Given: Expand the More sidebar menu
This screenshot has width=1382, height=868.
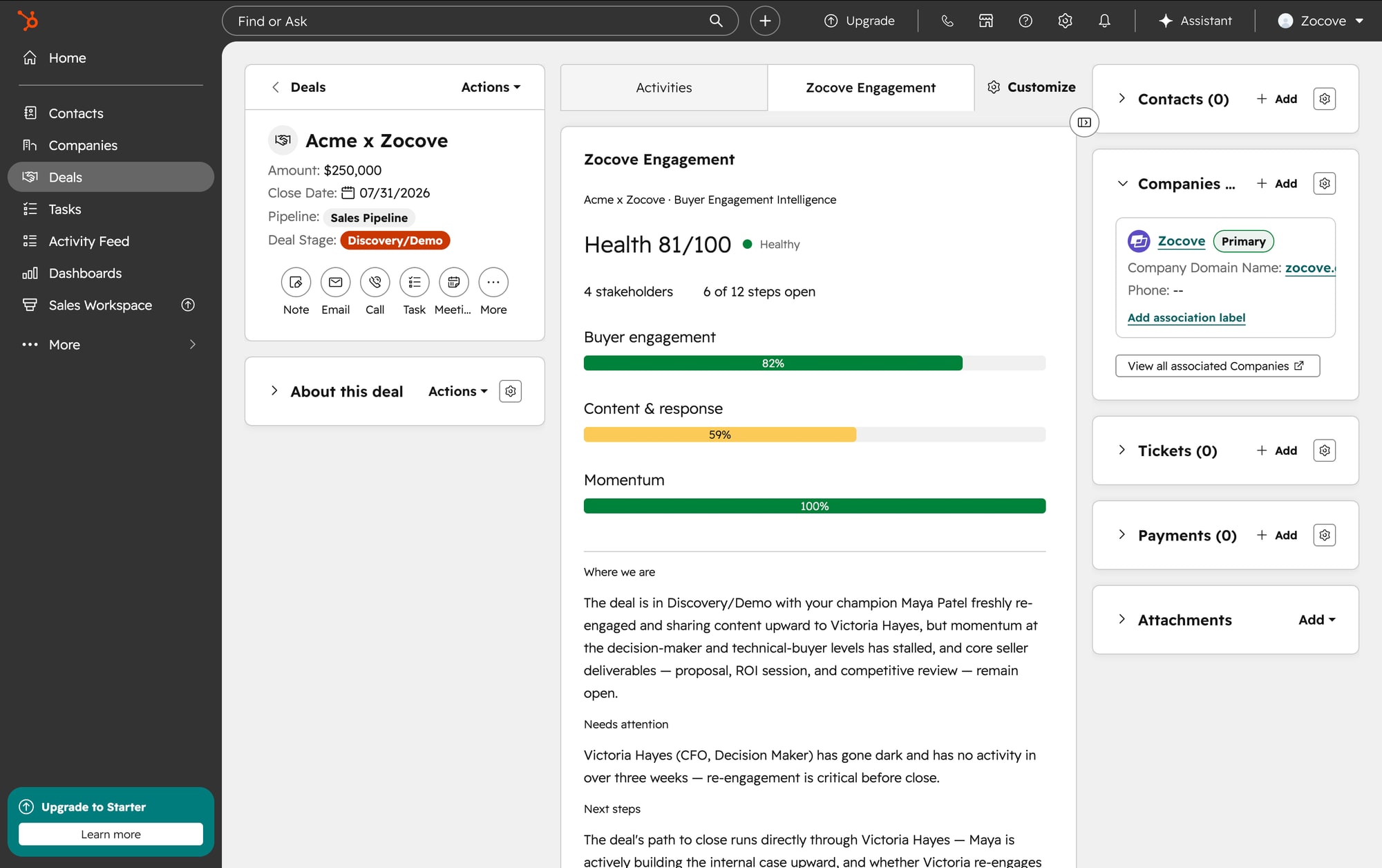Looking at the screenshot, I should pyautogui.click(x=111, y=344).
